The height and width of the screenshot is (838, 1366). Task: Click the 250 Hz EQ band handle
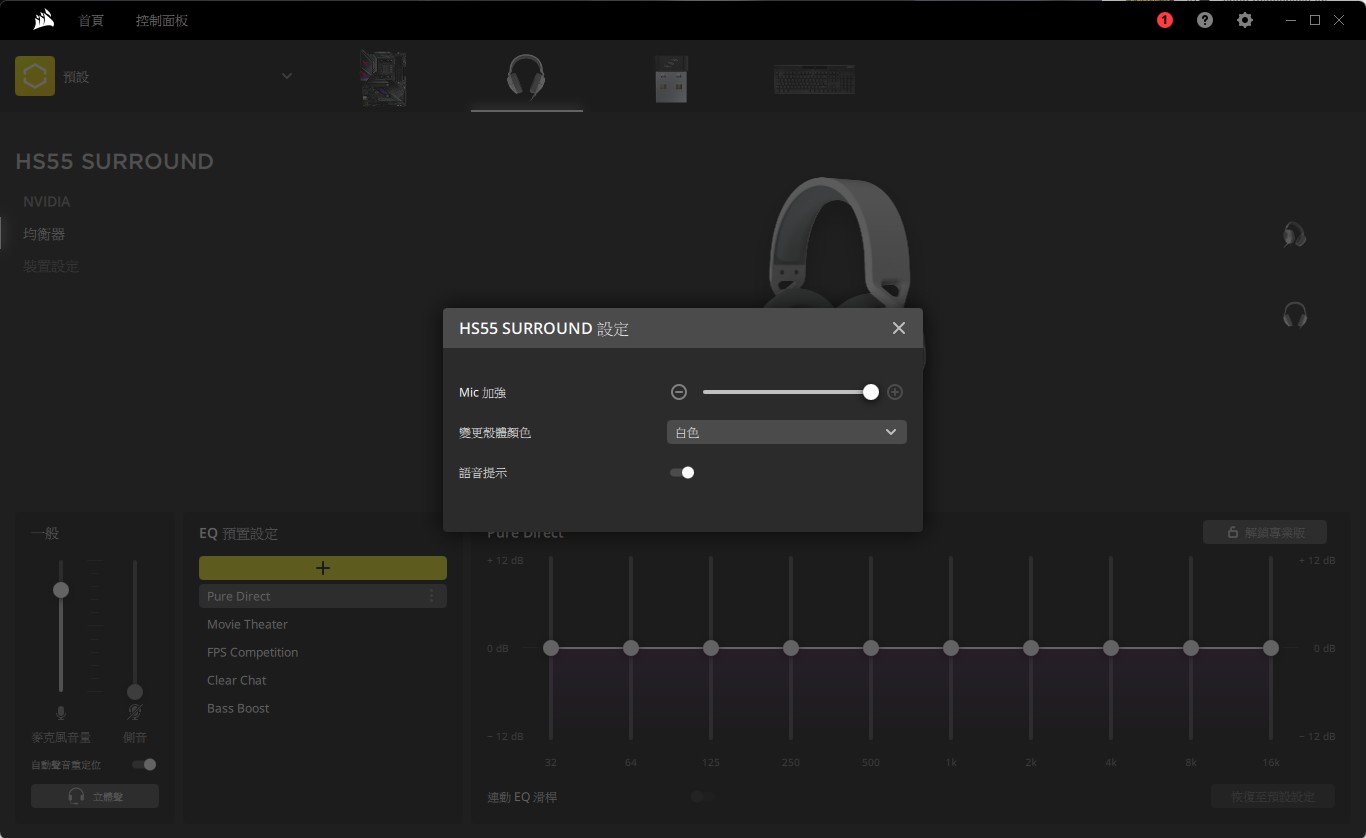791,648
